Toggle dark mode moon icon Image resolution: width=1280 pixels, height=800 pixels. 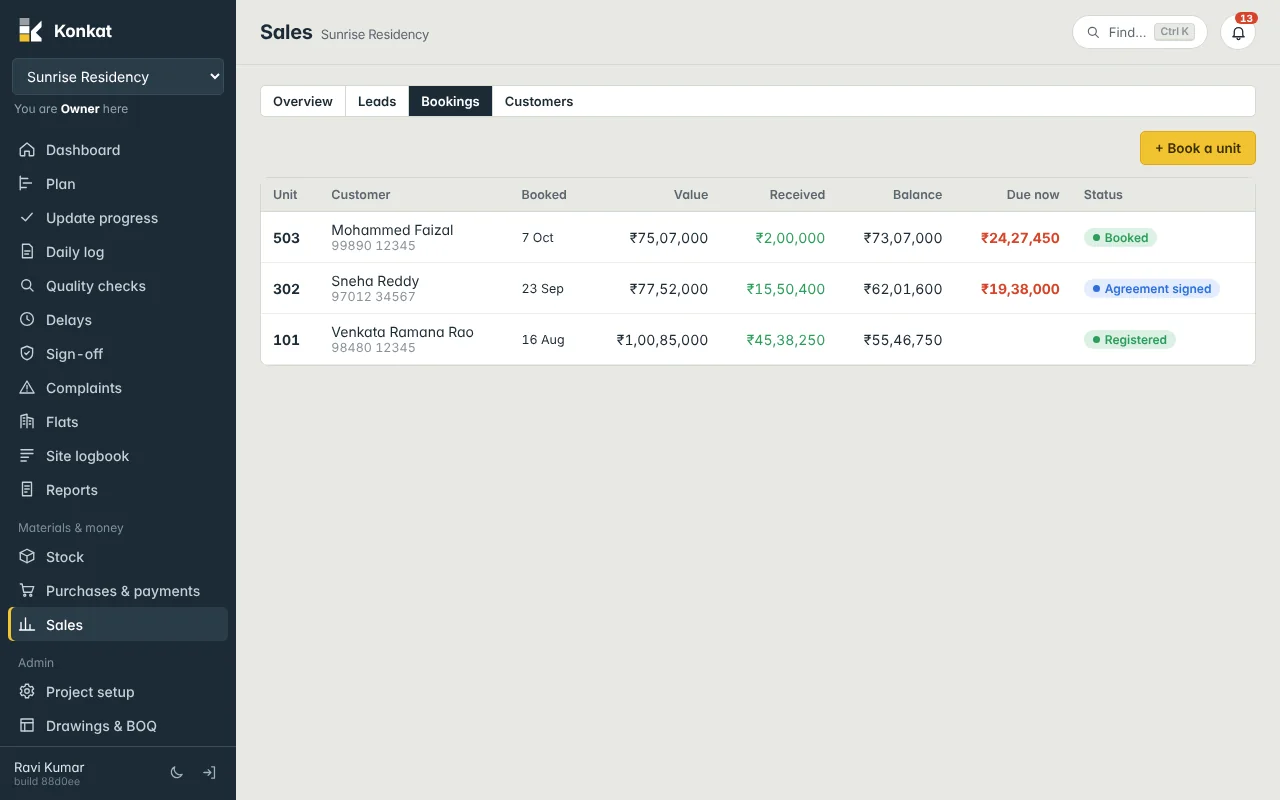tap(177, 773)
